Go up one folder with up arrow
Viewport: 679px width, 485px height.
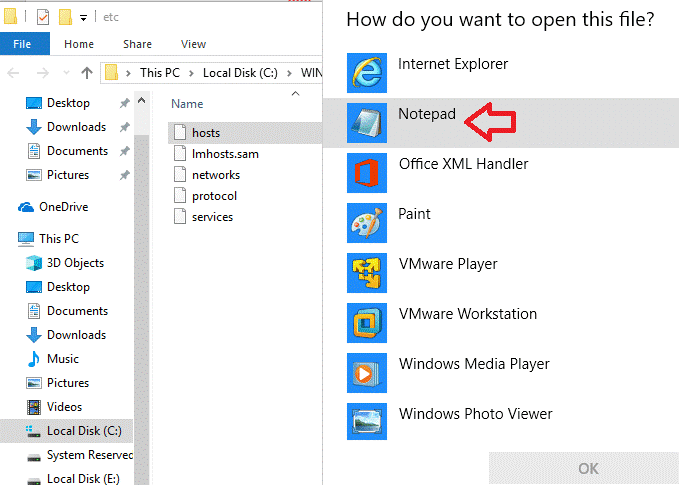click(x=87, y=73)
